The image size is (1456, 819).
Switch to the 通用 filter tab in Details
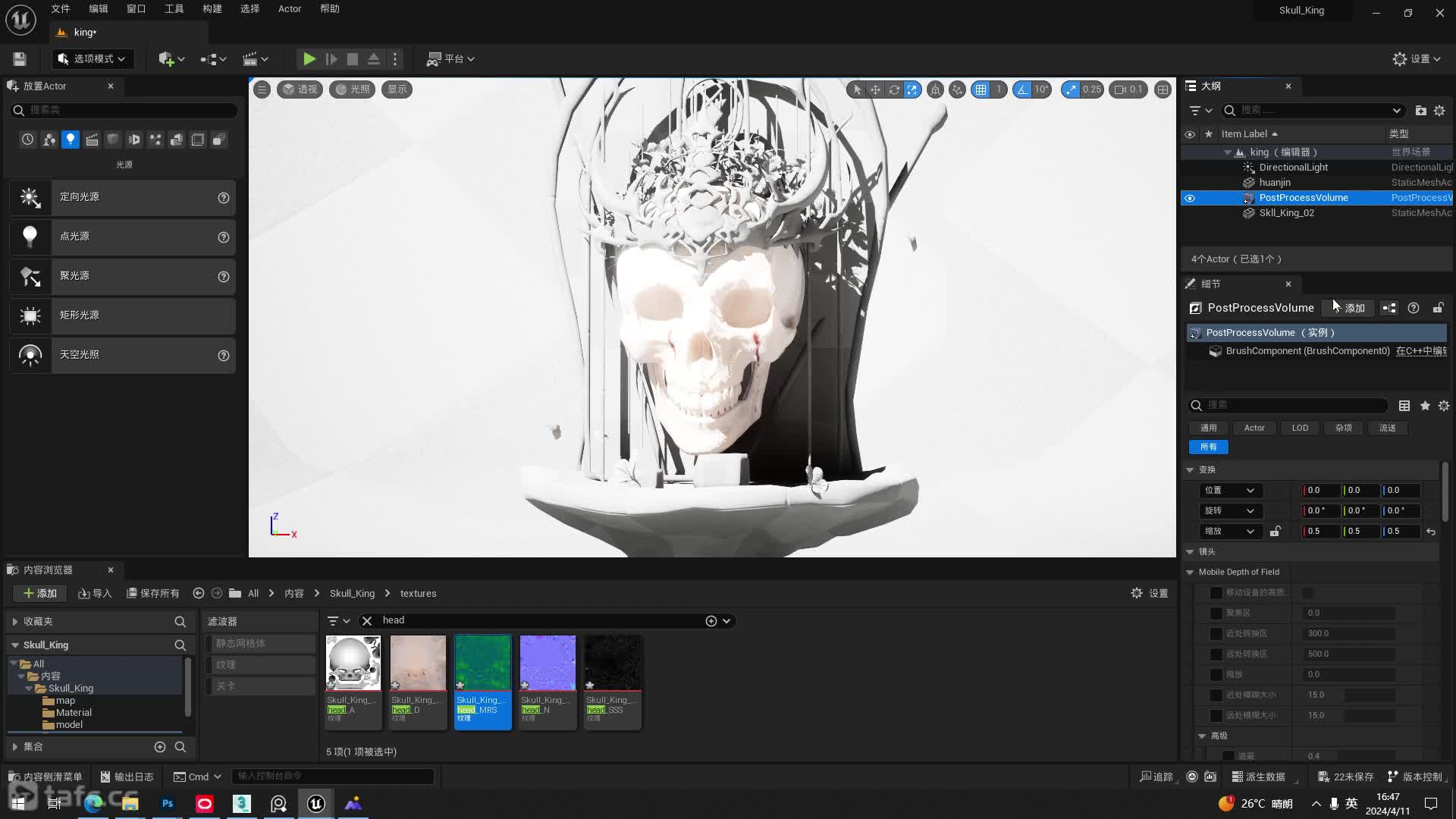click(x=1208, y=428)
